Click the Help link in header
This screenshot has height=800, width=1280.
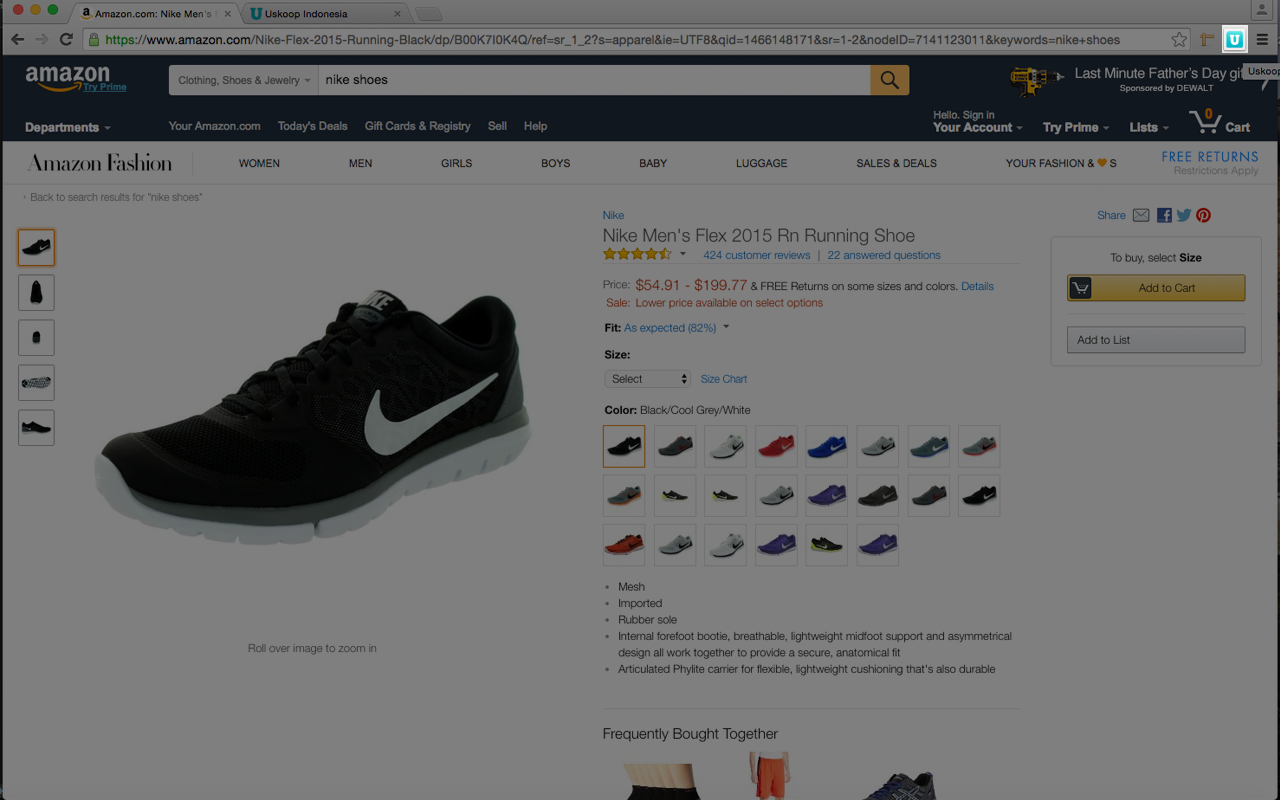tap(535, 126)
